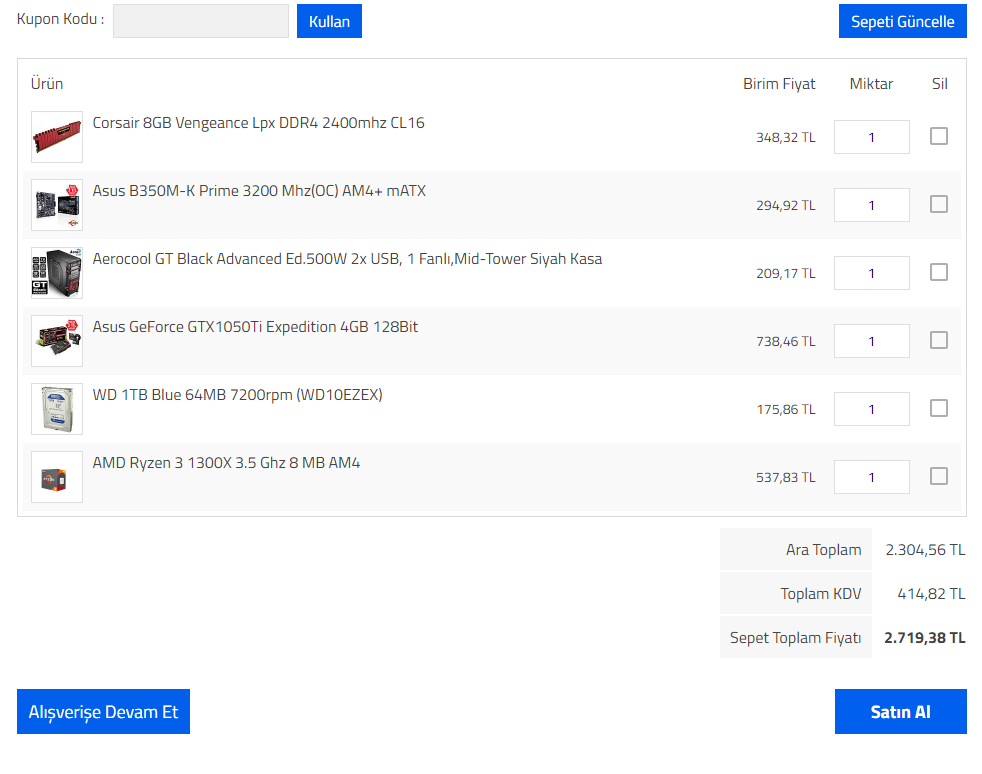
Task: Click the Corsair Vengeance RAM product thumbnail
Action: (x=57, y=137)
